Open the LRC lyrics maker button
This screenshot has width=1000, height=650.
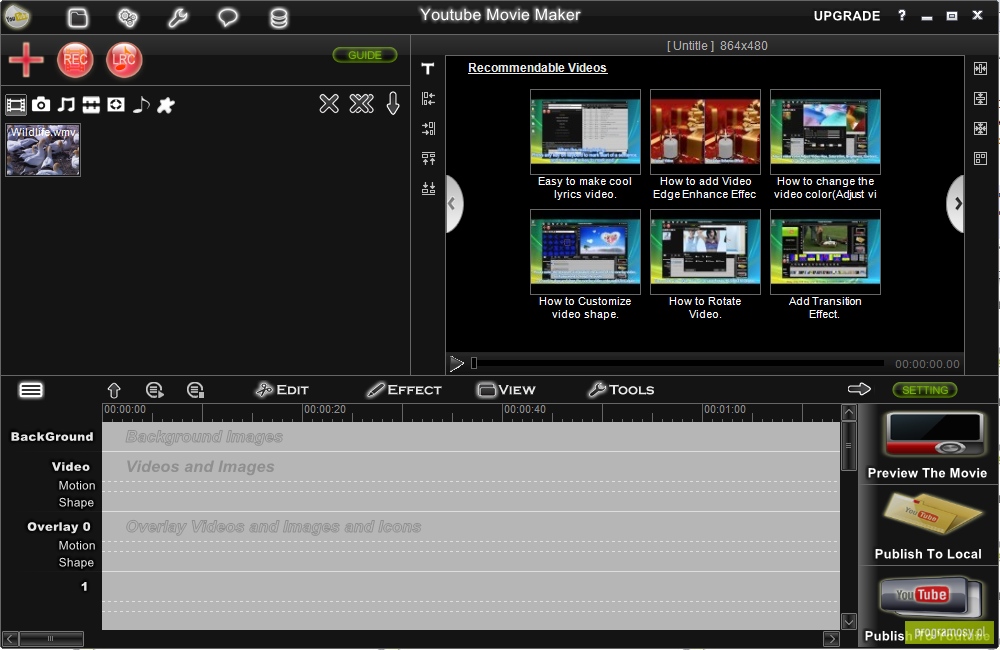[124, 60]
